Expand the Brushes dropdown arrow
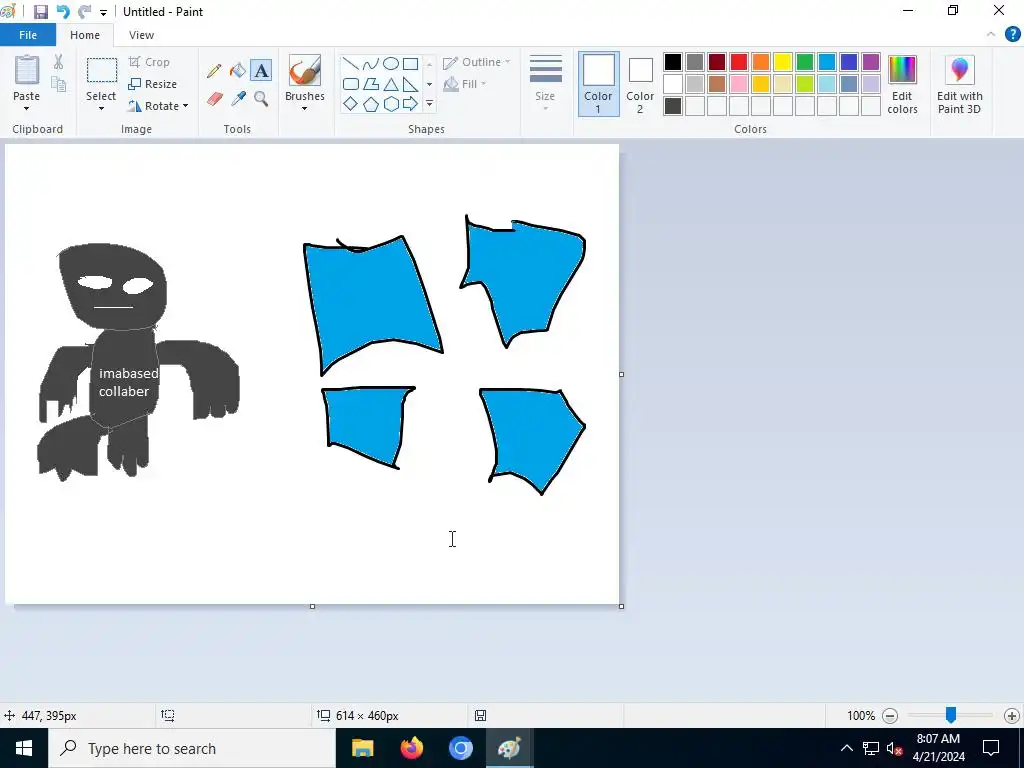Image resolution: width=1024 pixels, height=768 pixels. coord(304,108)
